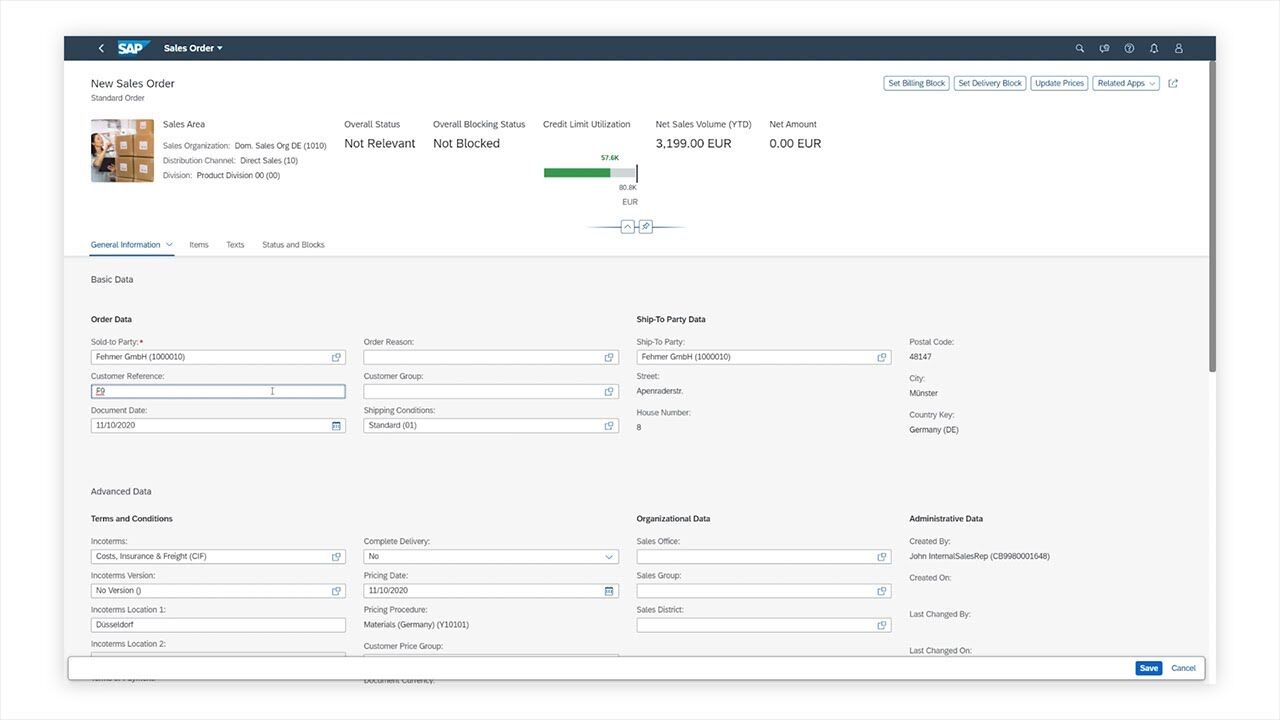The width and height of the screenshot is (1280, 720).
Task: Open the Status and Blocks tab
Action: pyautogui.click(x=292, y=244)
